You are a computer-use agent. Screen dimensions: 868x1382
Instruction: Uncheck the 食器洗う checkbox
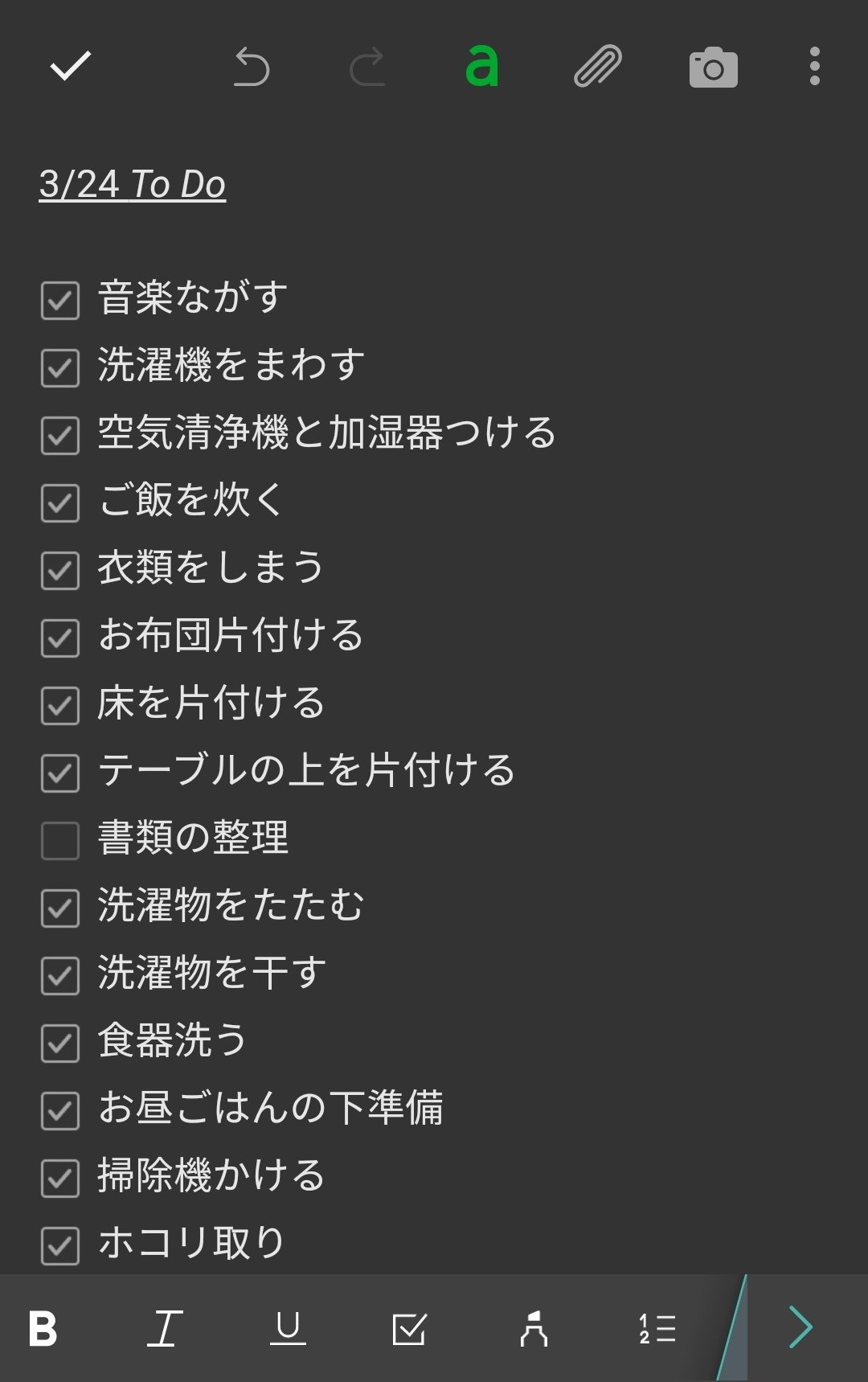tap(60, 1043)
